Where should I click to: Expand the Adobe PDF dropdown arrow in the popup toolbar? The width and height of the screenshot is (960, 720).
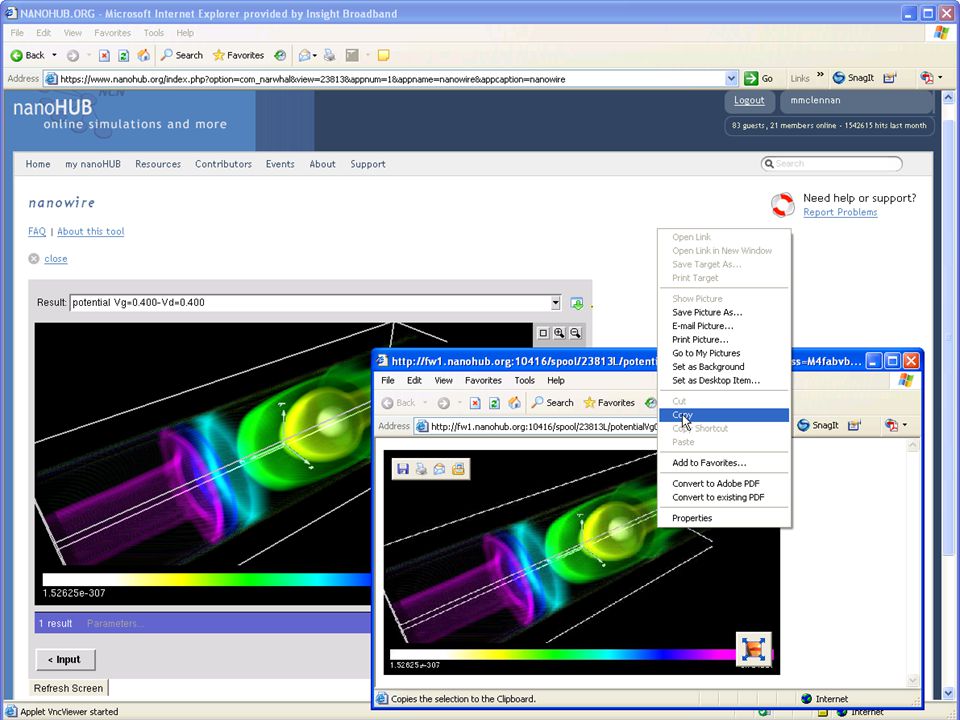905,425
